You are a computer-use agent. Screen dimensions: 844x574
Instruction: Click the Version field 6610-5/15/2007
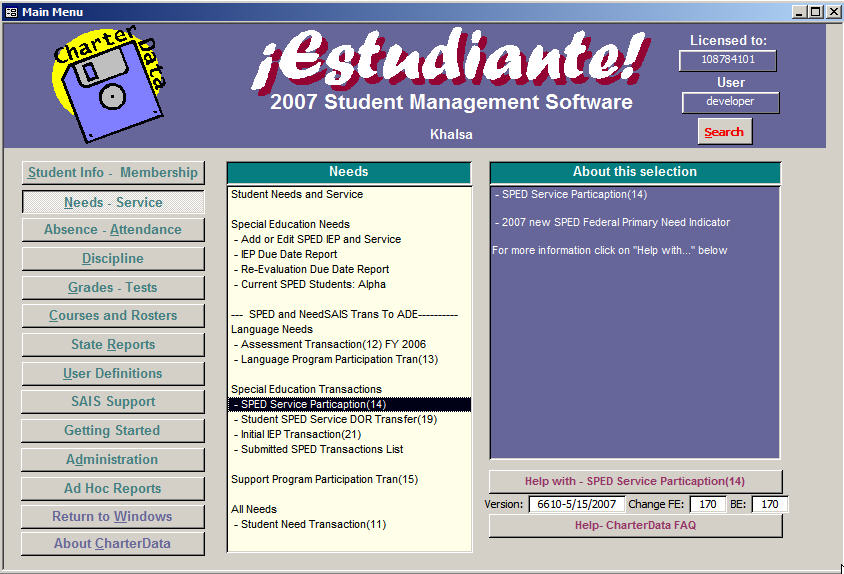[x=576, y=505]
